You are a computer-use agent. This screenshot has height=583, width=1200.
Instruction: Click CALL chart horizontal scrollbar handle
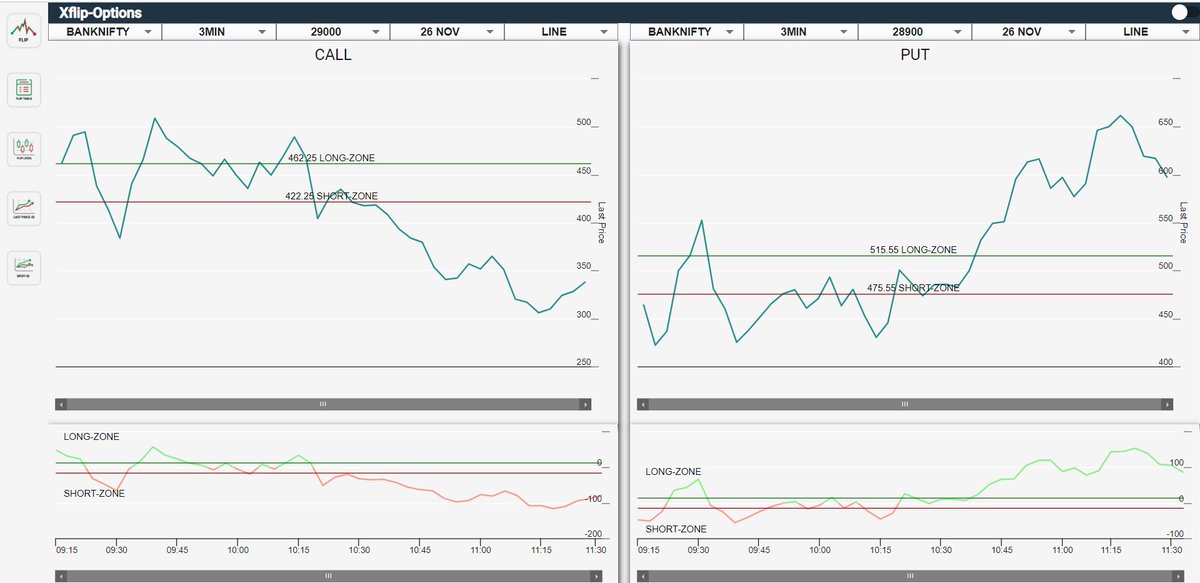(x=323, y=405)
